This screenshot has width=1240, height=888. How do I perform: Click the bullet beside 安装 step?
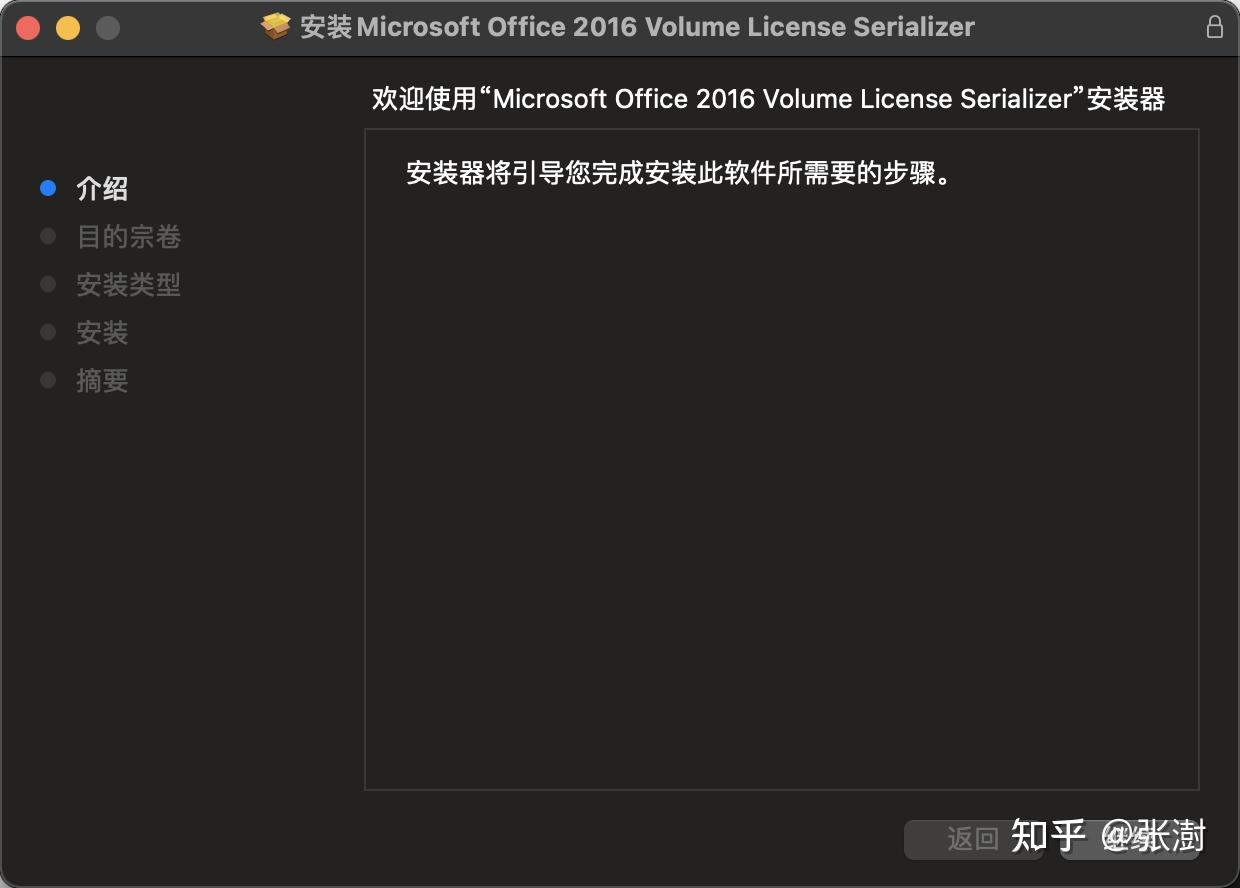[47, 331]
